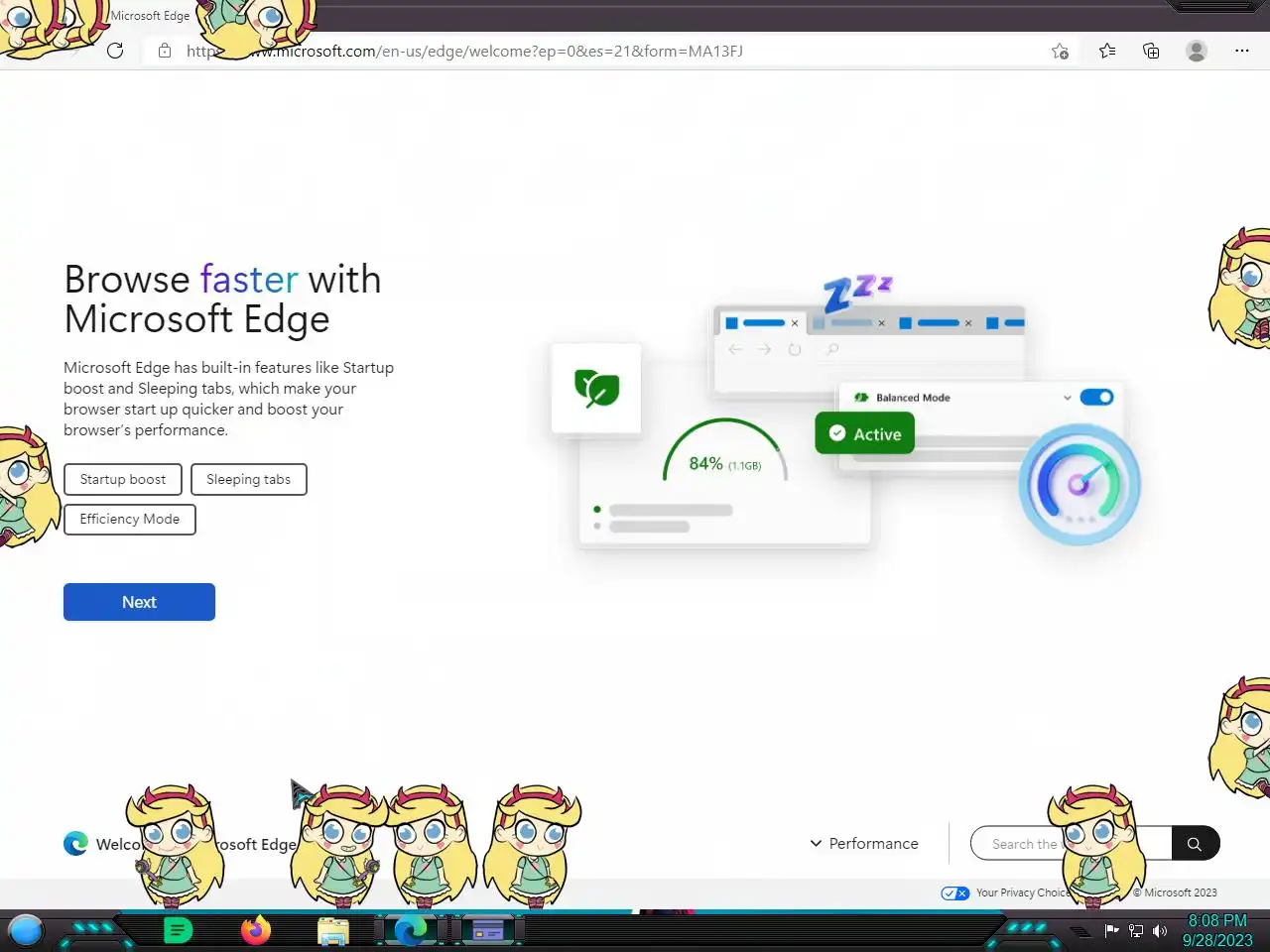Open the Collections icon in toolbar
The height and width of the screenshot is (952, 1270).
(x=1151, y=51)
